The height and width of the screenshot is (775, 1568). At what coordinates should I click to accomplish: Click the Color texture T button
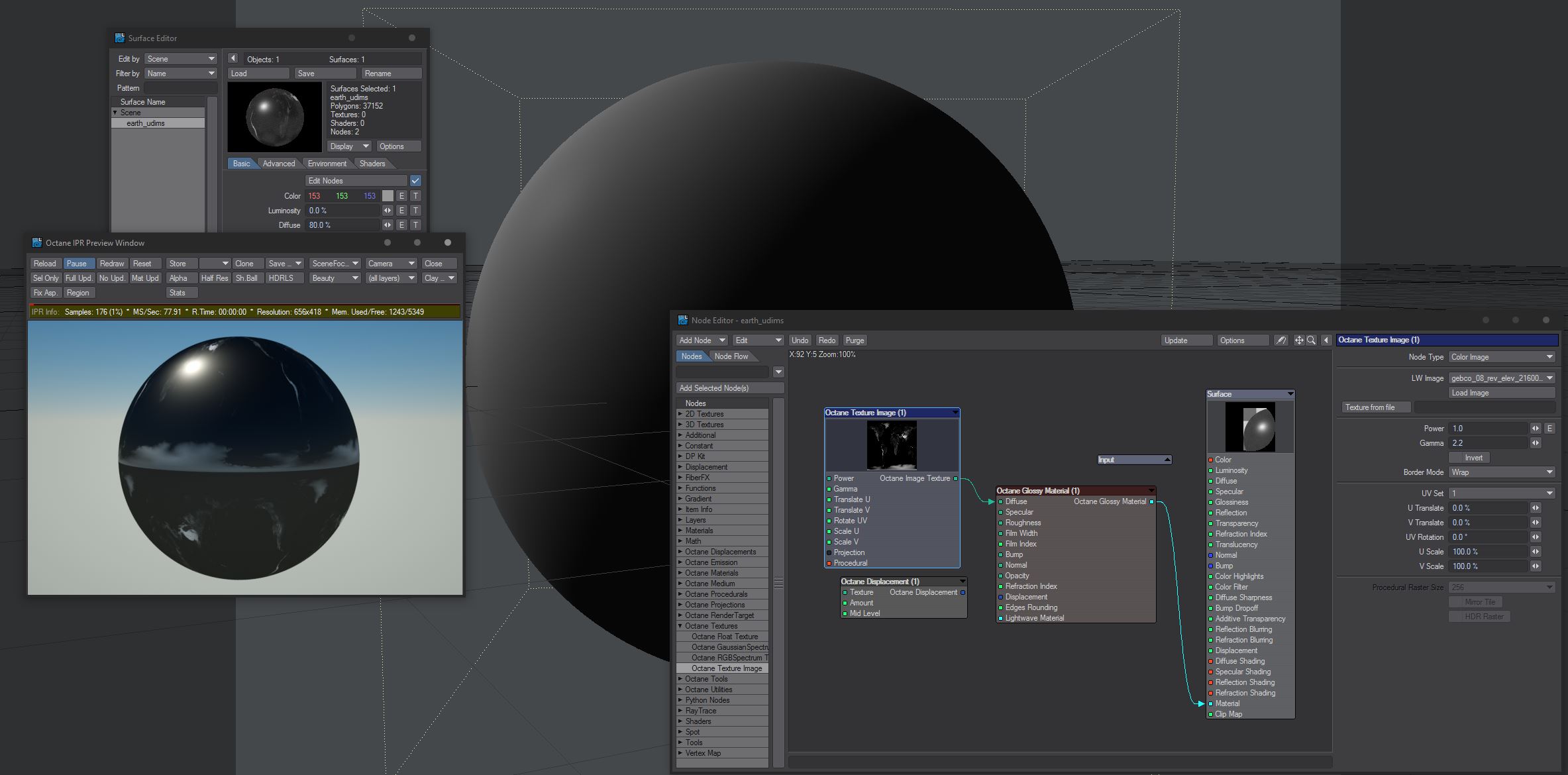(415, 196)
